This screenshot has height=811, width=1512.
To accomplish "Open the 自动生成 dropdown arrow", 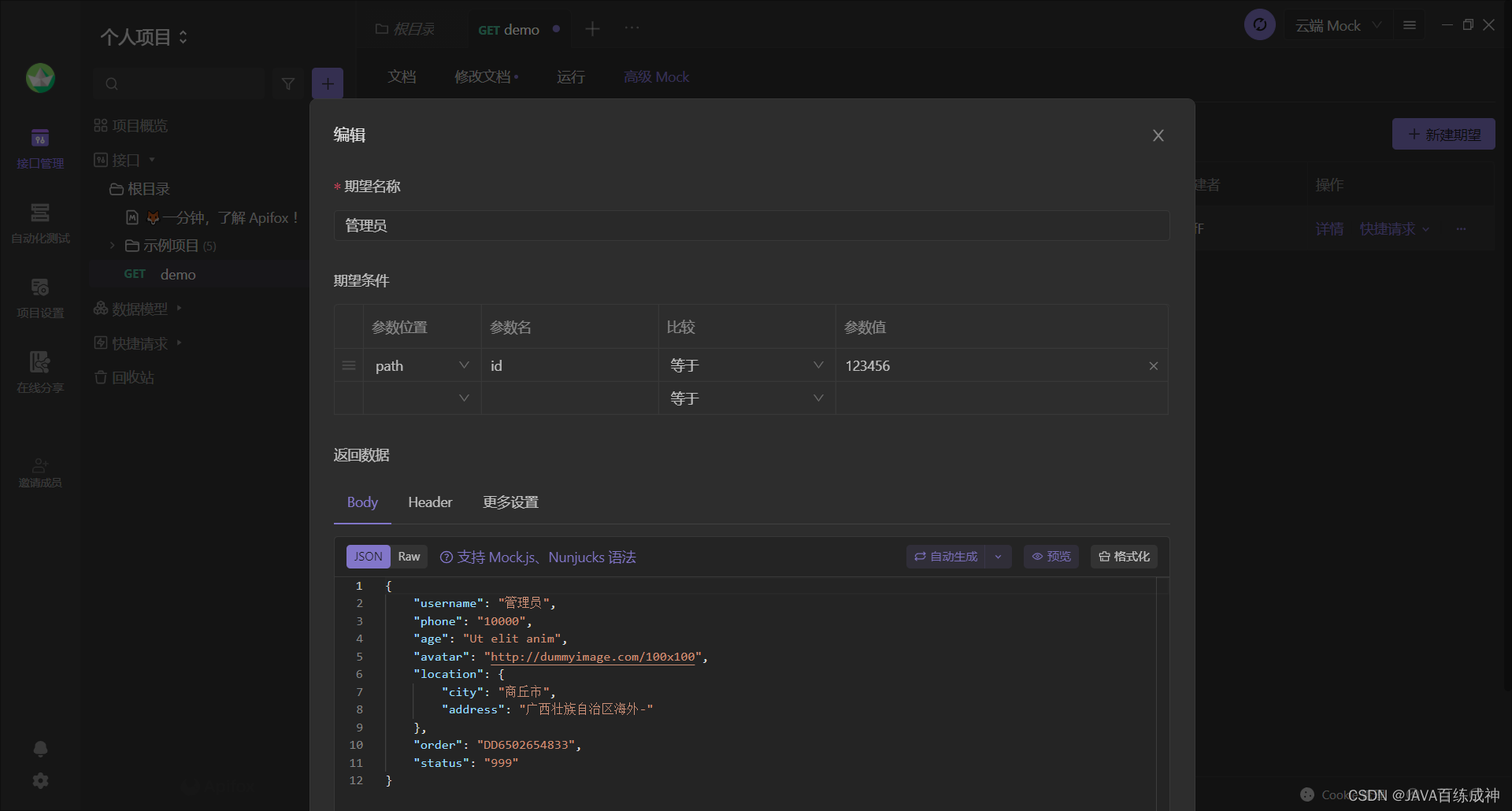I will point(999,557).
